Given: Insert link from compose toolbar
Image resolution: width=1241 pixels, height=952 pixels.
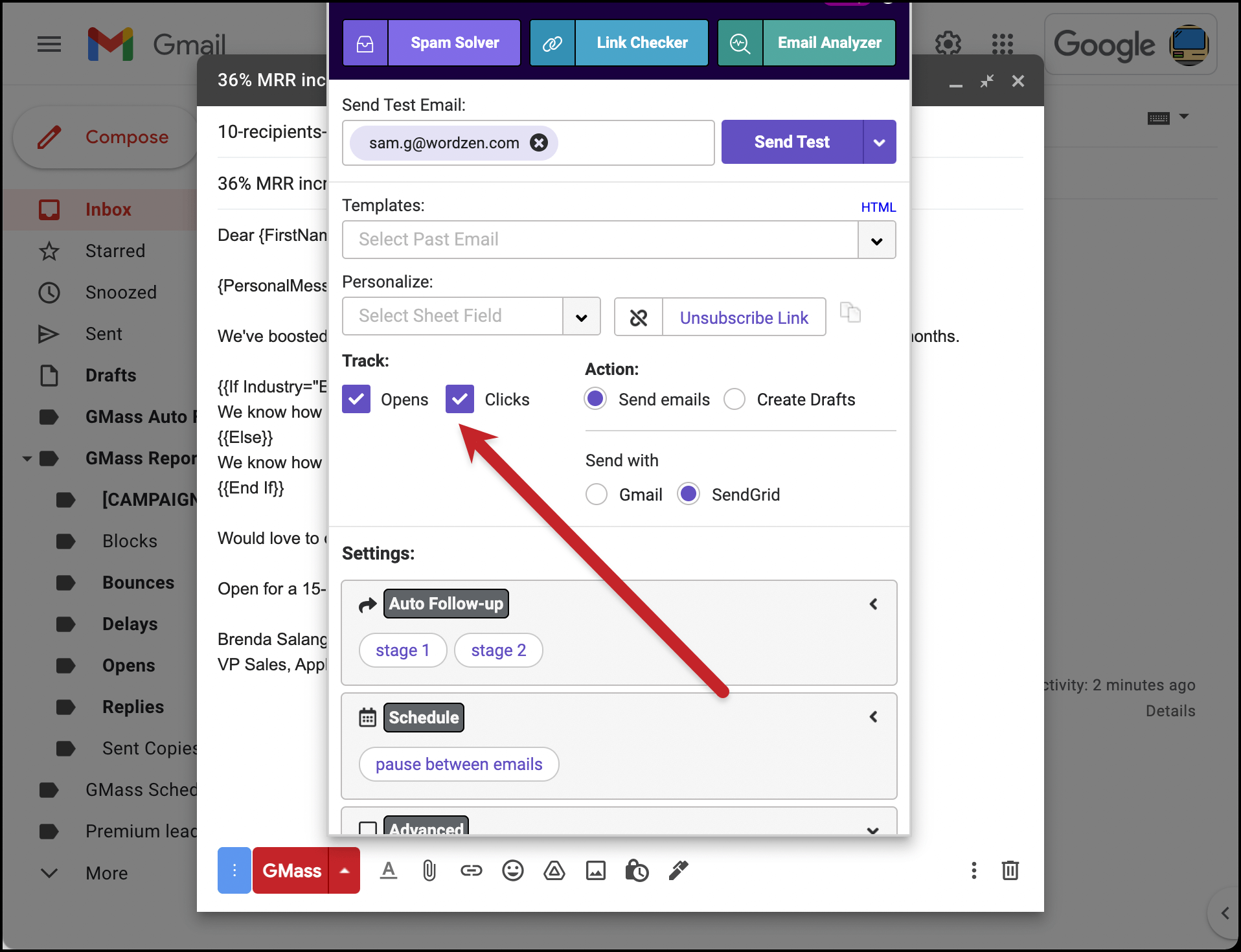Looking at the screenshot, I should (x=471, y=870).
